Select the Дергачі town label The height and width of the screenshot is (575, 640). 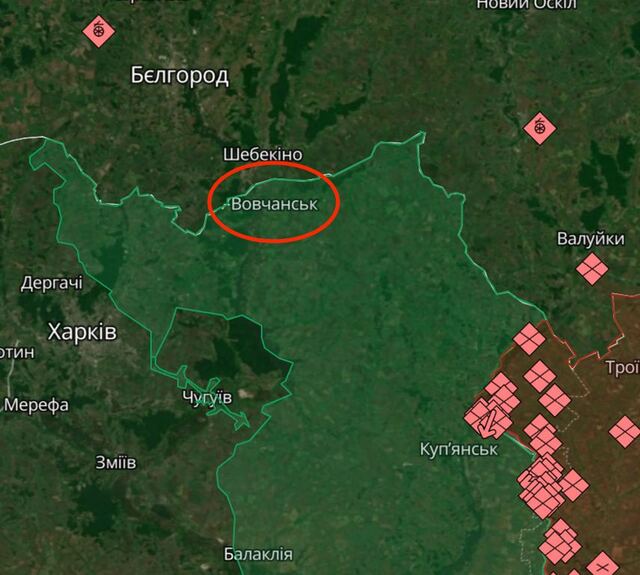coord(51,283)
